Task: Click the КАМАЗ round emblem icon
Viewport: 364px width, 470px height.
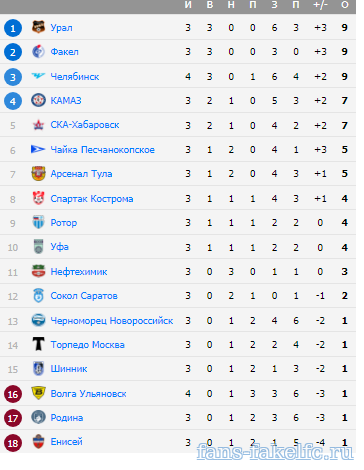Action: click(x=38, y=100)
